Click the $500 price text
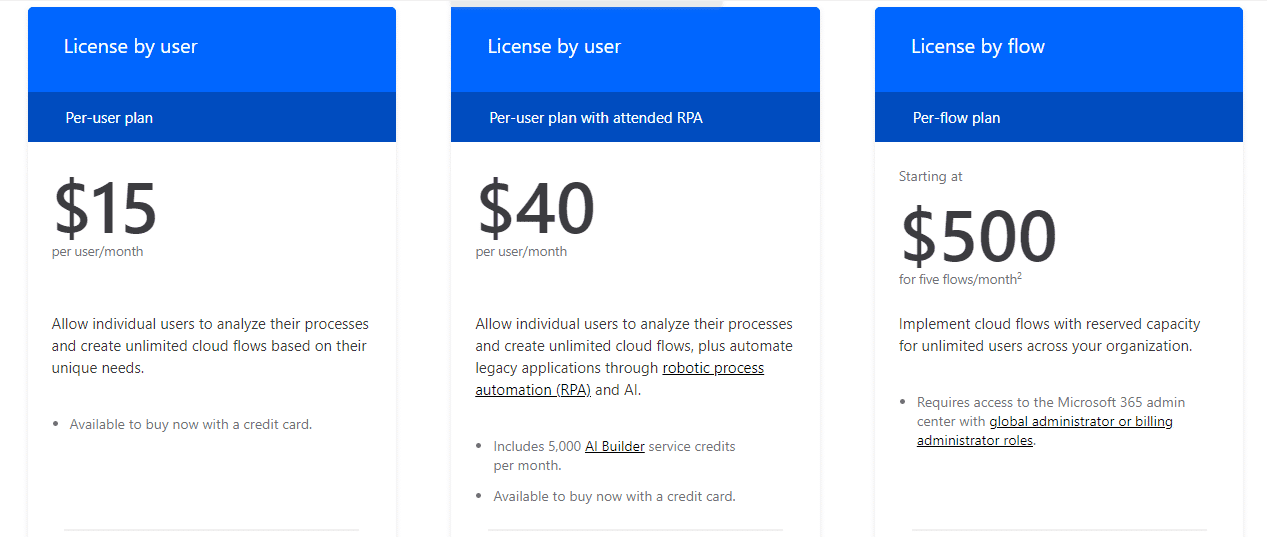This screenshot has height=537, width=1267. pyautogui.click(x=978, y=237)
